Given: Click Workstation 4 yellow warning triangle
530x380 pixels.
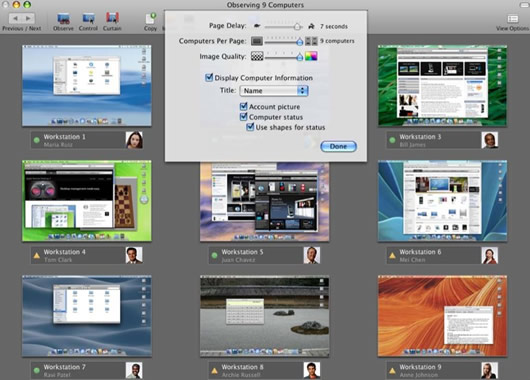Looking at the screenshot, I should pos(37,256).
